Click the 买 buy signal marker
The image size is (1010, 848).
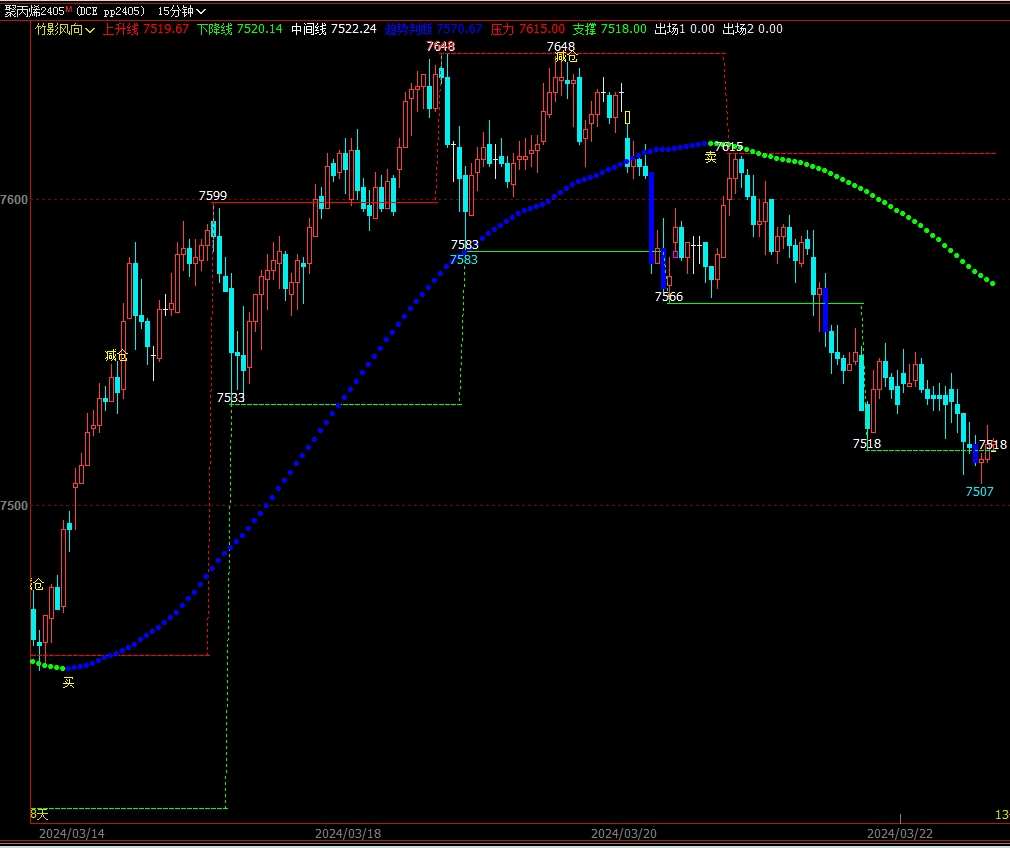click(69, 683)
